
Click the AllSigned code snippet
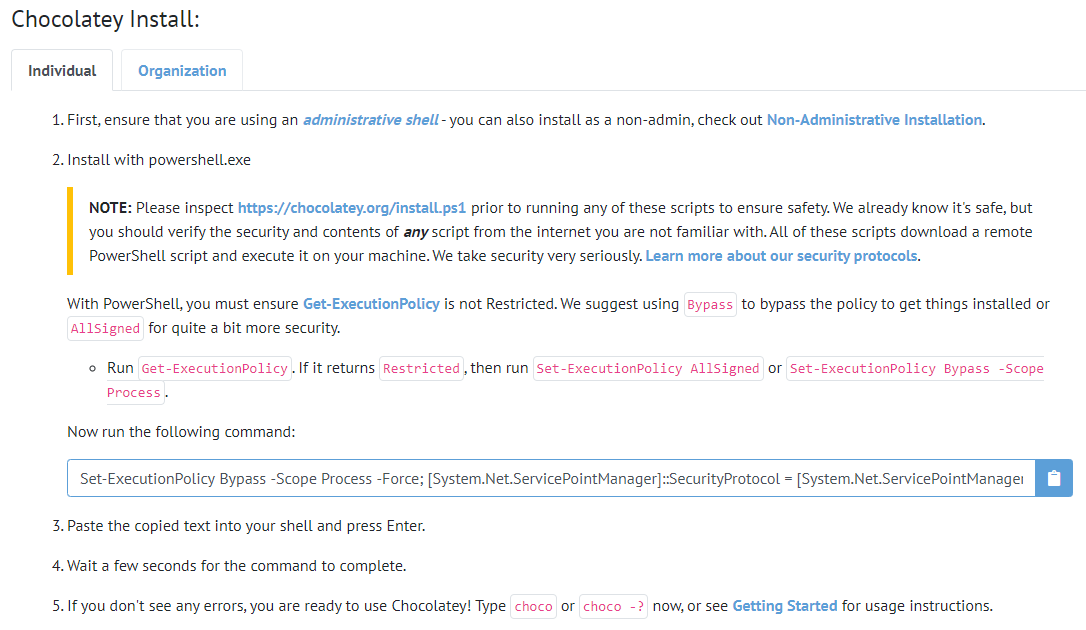105,328
